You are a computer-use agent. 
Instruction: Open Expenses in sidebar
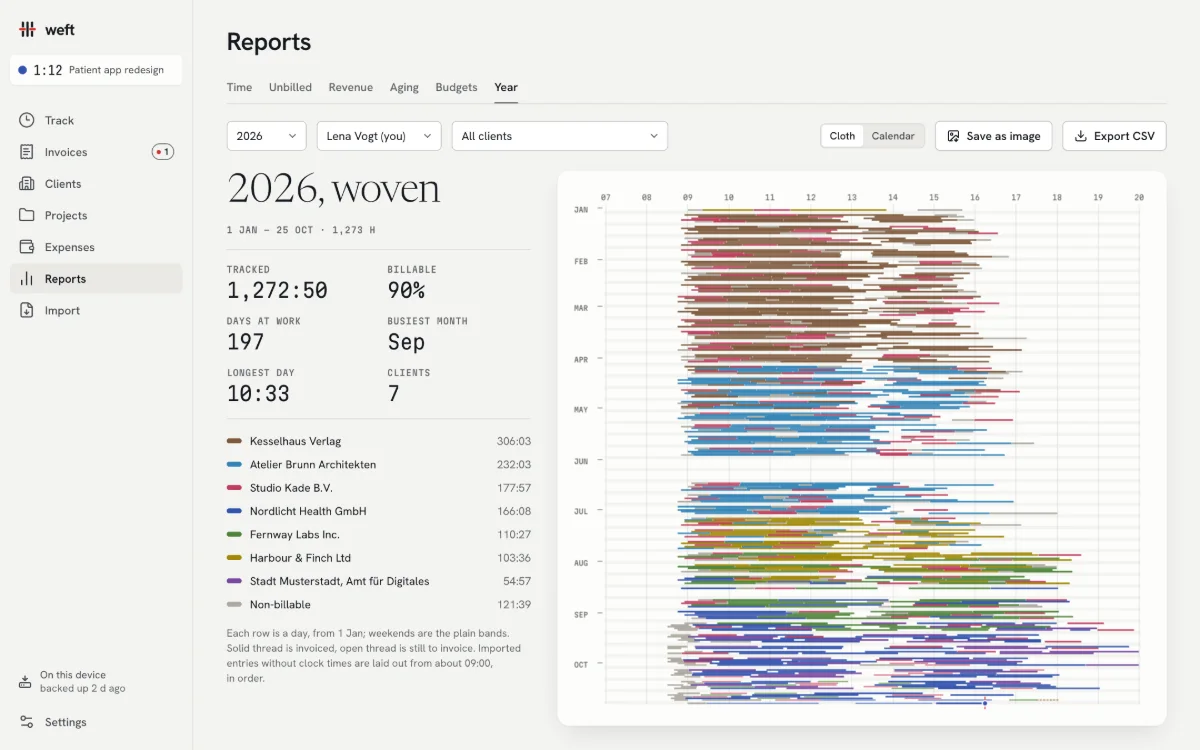pyautogui.click(x=96, y=247)
